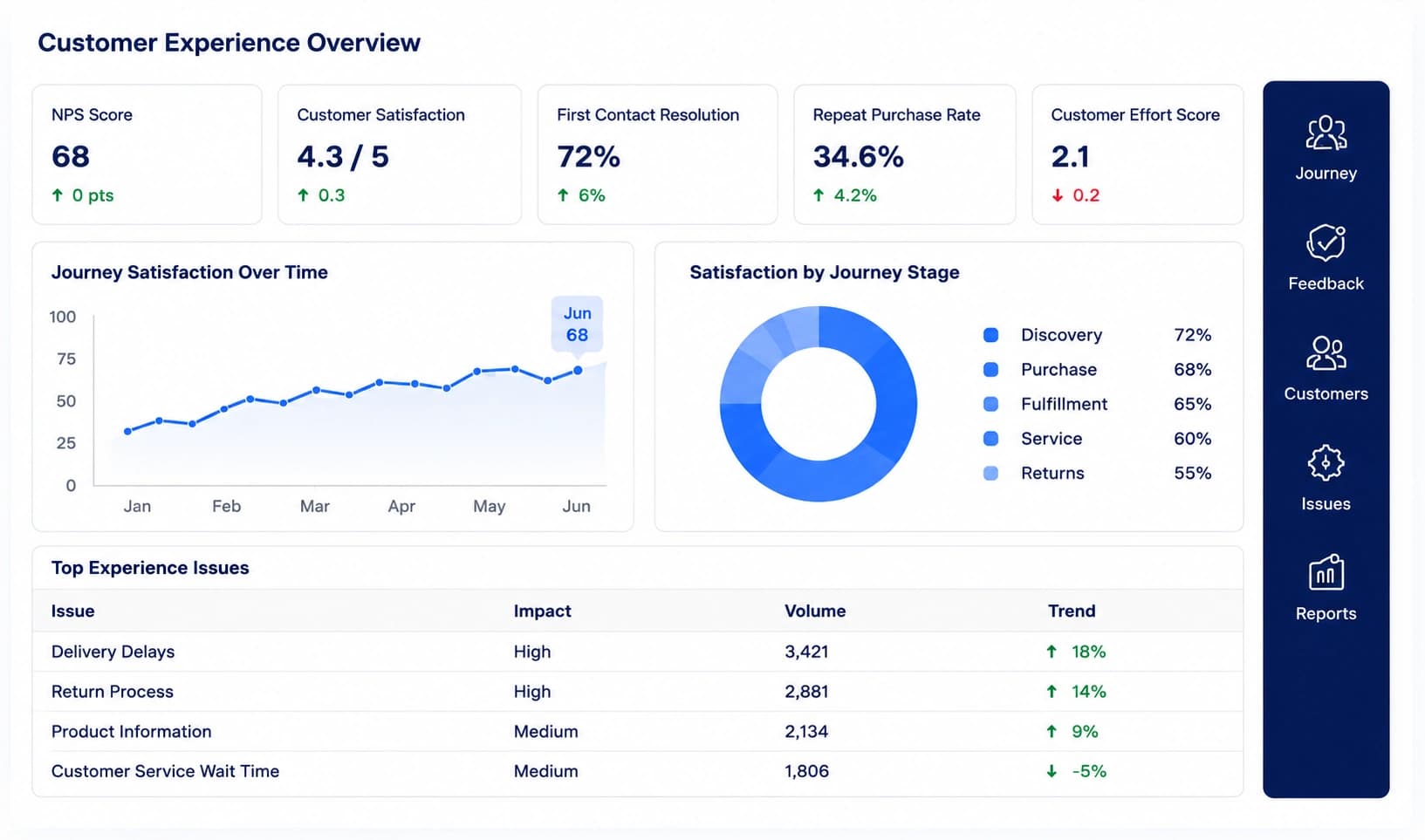Screen dimensions: 1425x840
Task: Open the Customers people icon
Action: coord(1326,353)
